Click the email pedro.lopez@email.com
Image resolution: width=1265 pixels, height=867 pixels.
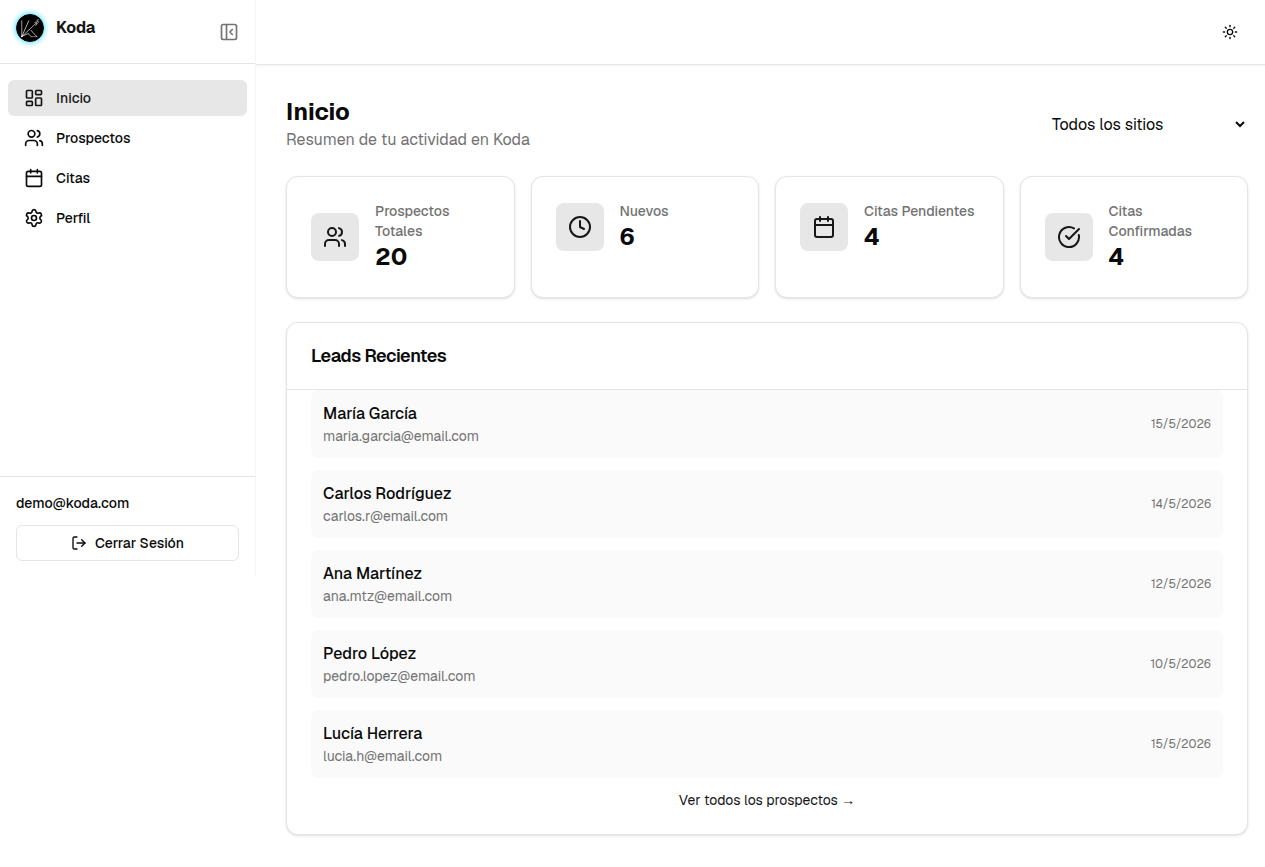(399, 676)
